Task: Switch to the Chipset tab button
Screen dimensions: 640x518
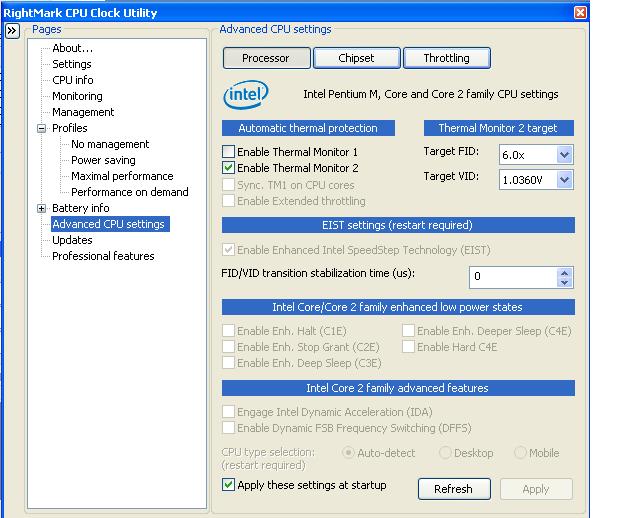Action: [x=356, y=58]
